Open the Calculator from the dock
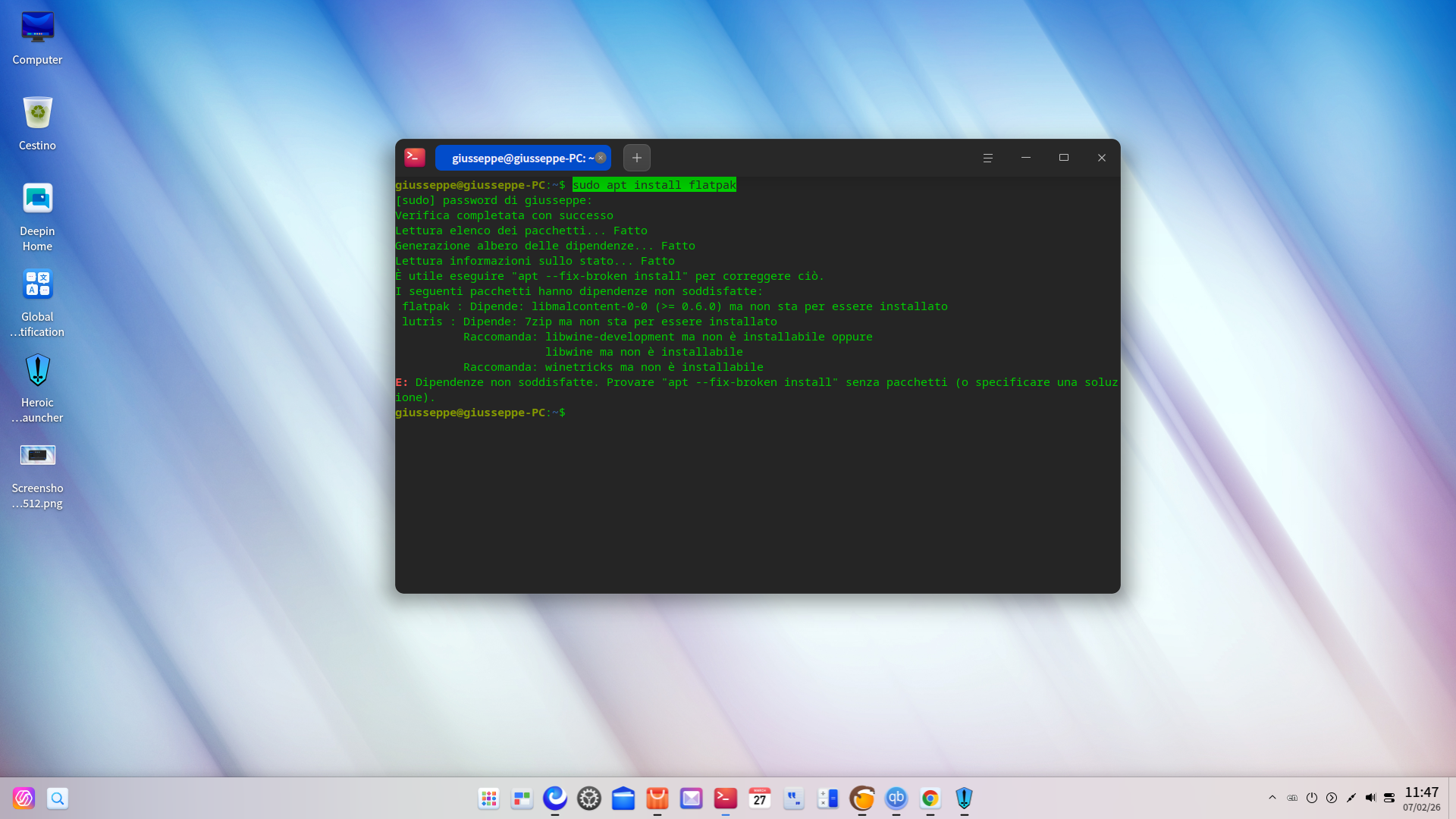This screenshot has width=1456, height=819. 828,799
